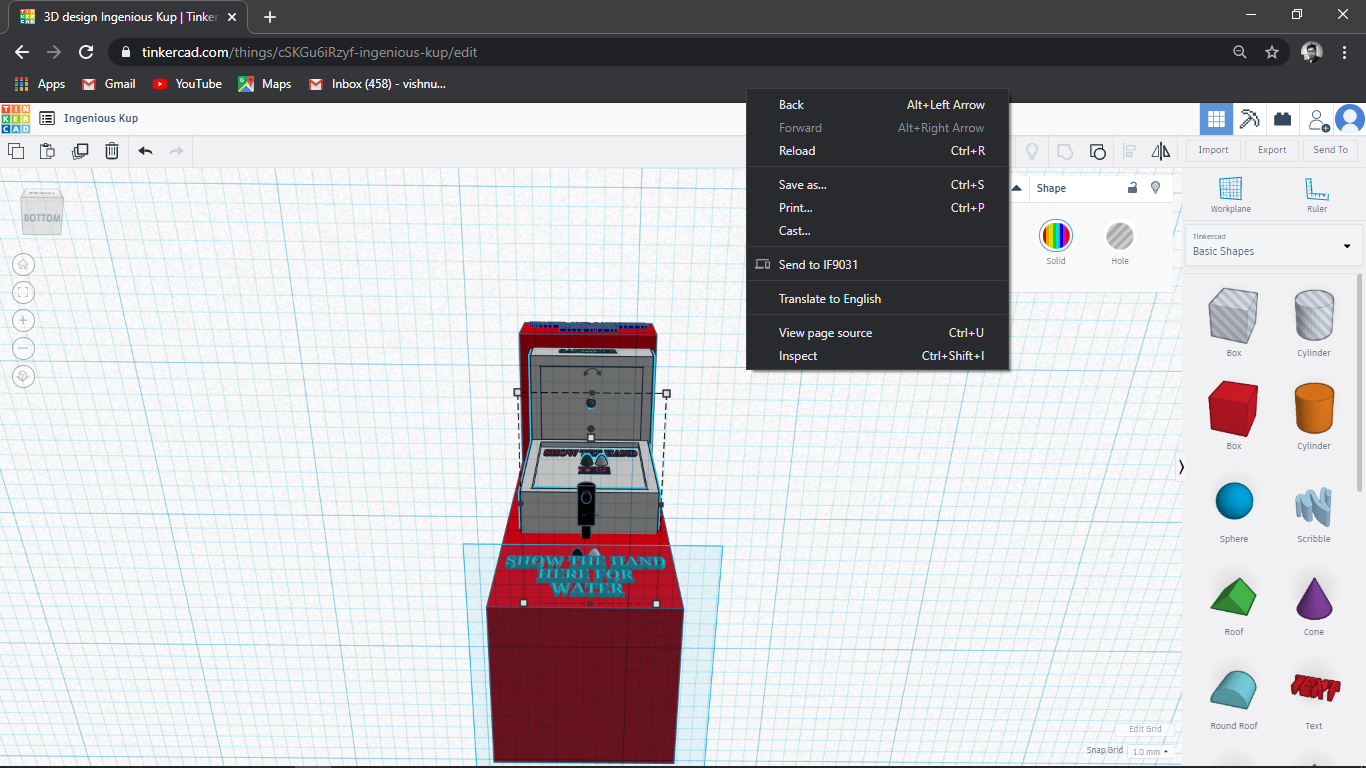The image size is (1366, 768).
Task: Toggle hide selected lightbulb in Shape panel
Action: 1156,188
